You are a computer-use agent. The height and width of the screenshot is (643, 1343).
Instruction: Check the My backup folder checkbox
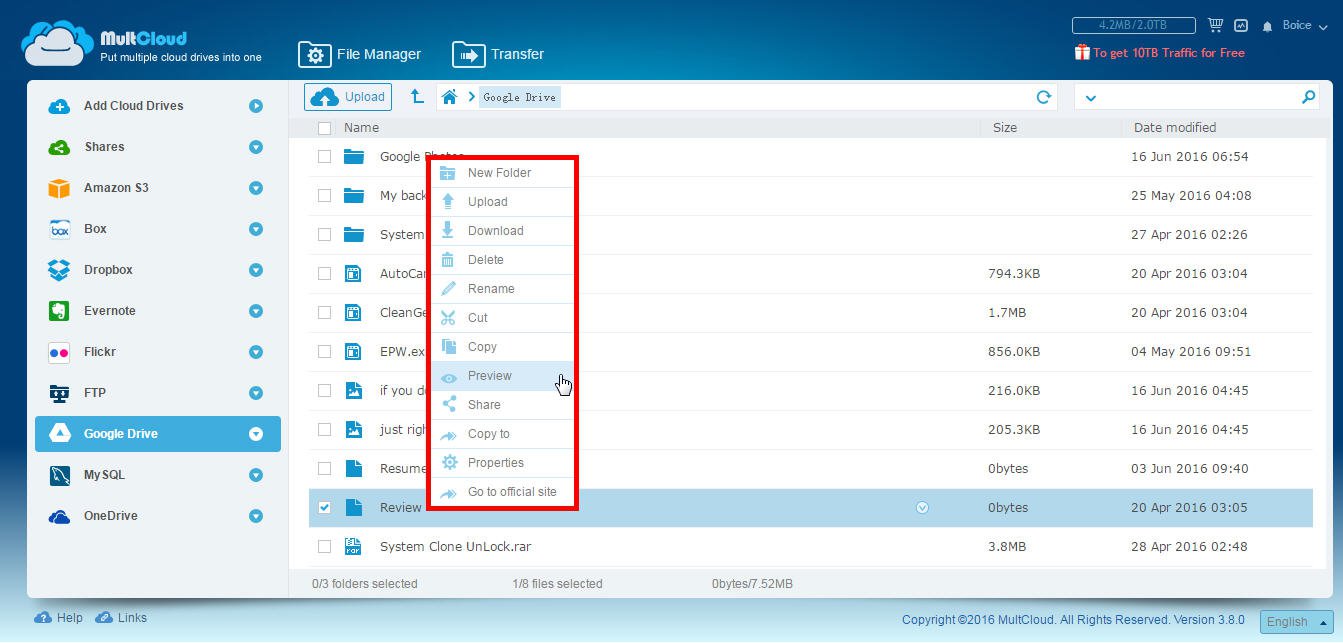pyautogui.click(x=324, y=195)
